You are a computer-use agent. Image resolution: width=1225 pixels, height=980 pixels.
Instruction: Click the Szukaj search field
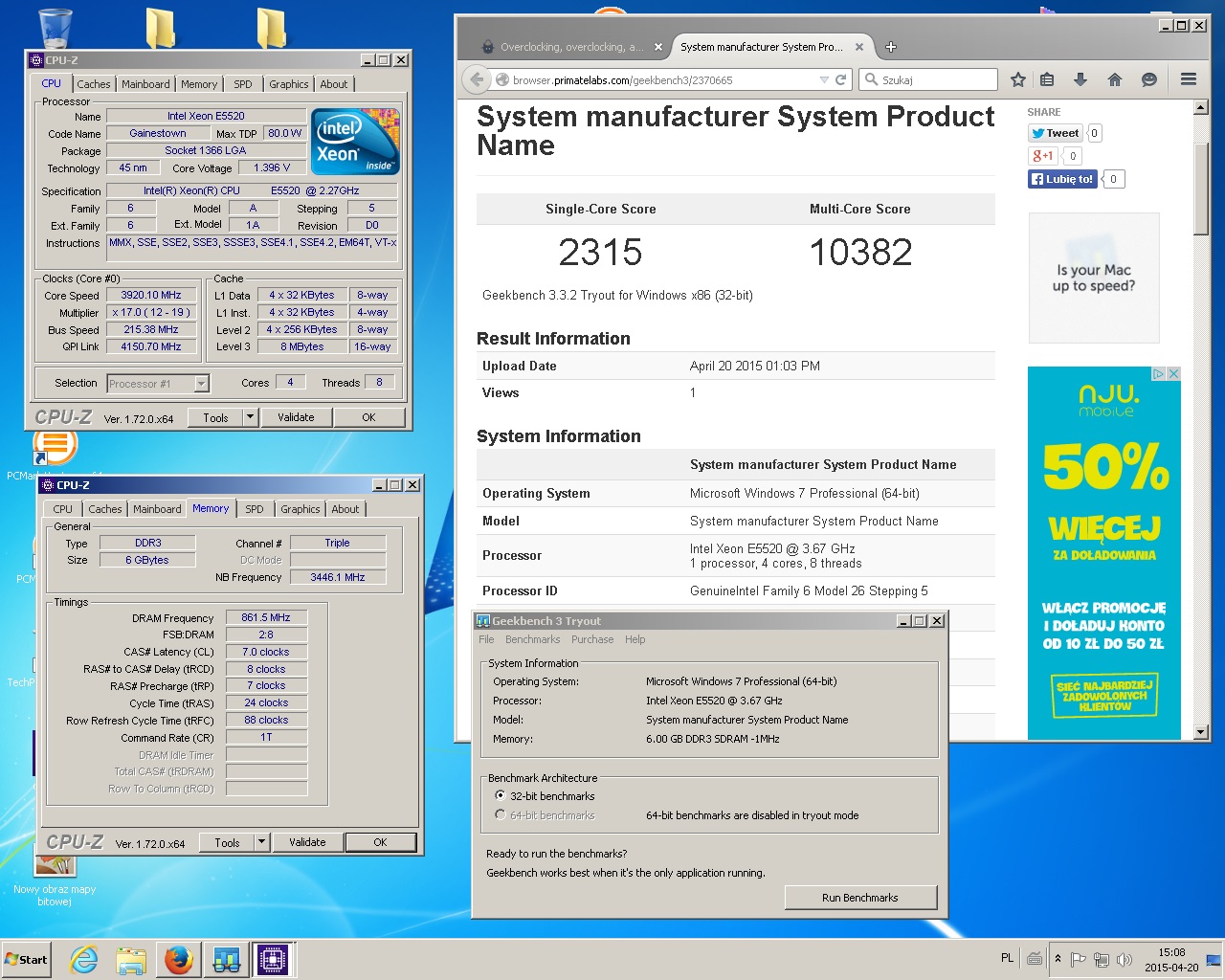coord(928,79)
